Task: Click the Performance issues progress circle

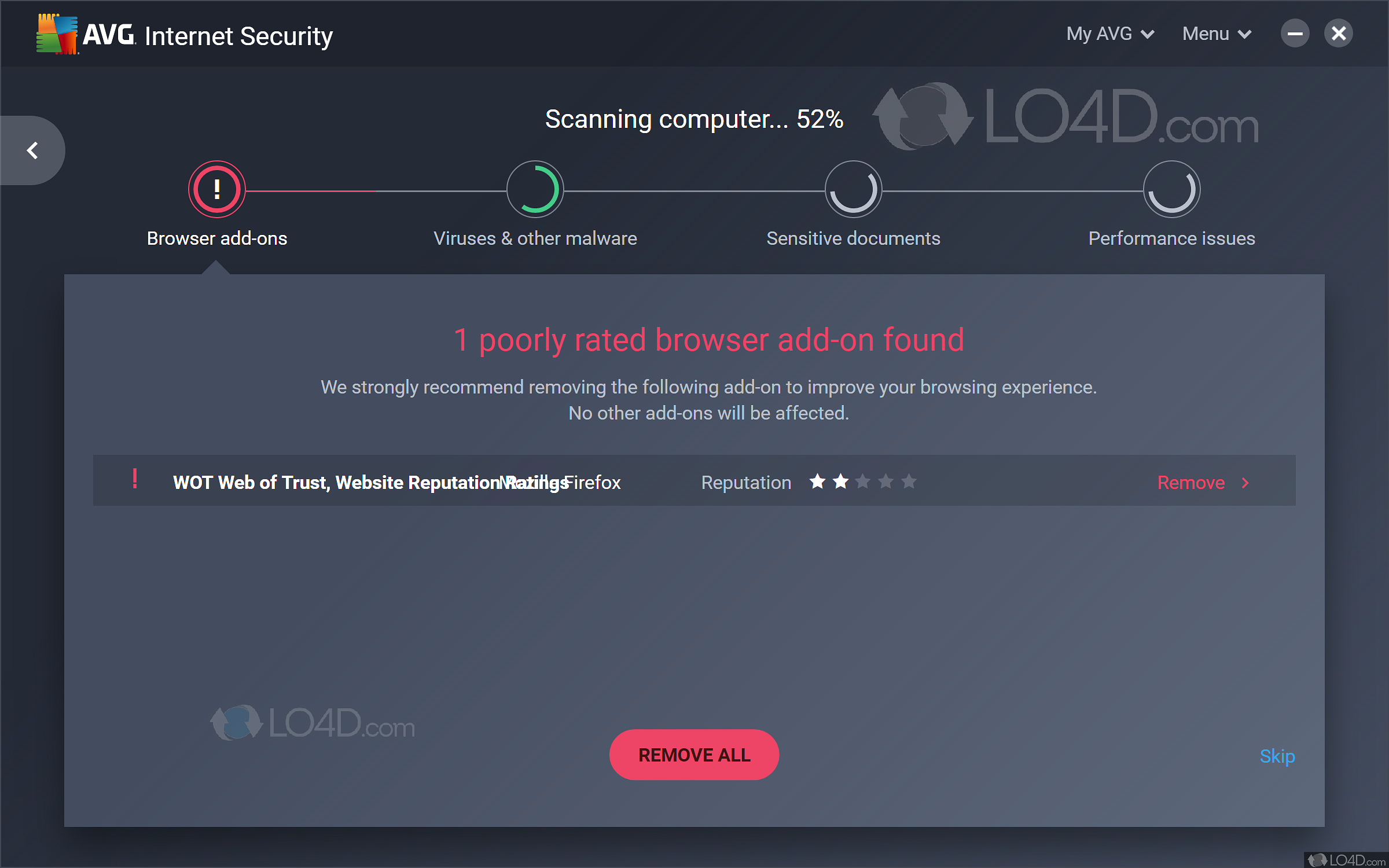Action: (1172, 189)
